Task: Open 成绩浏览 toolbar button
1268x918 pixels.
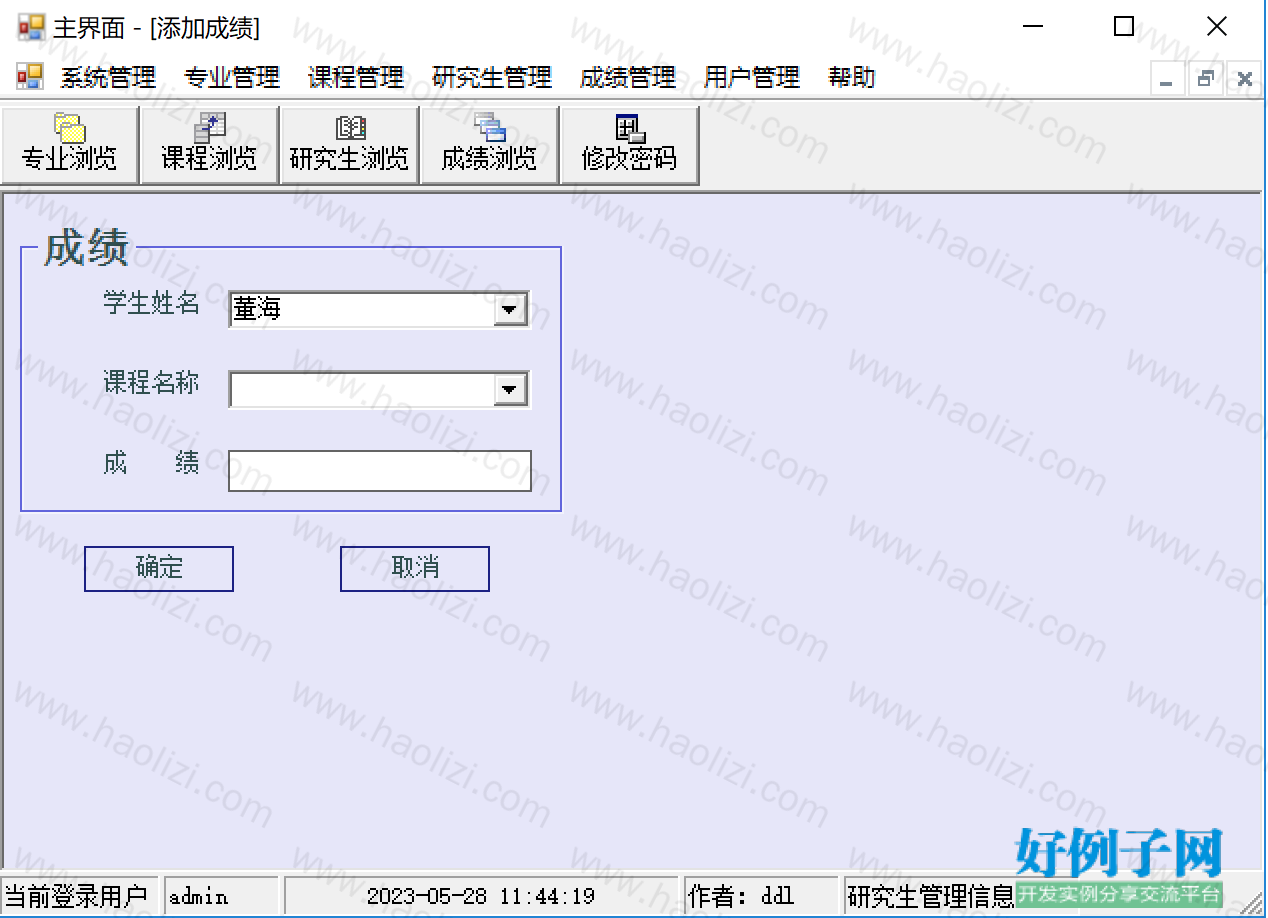Action: (489, 146)
